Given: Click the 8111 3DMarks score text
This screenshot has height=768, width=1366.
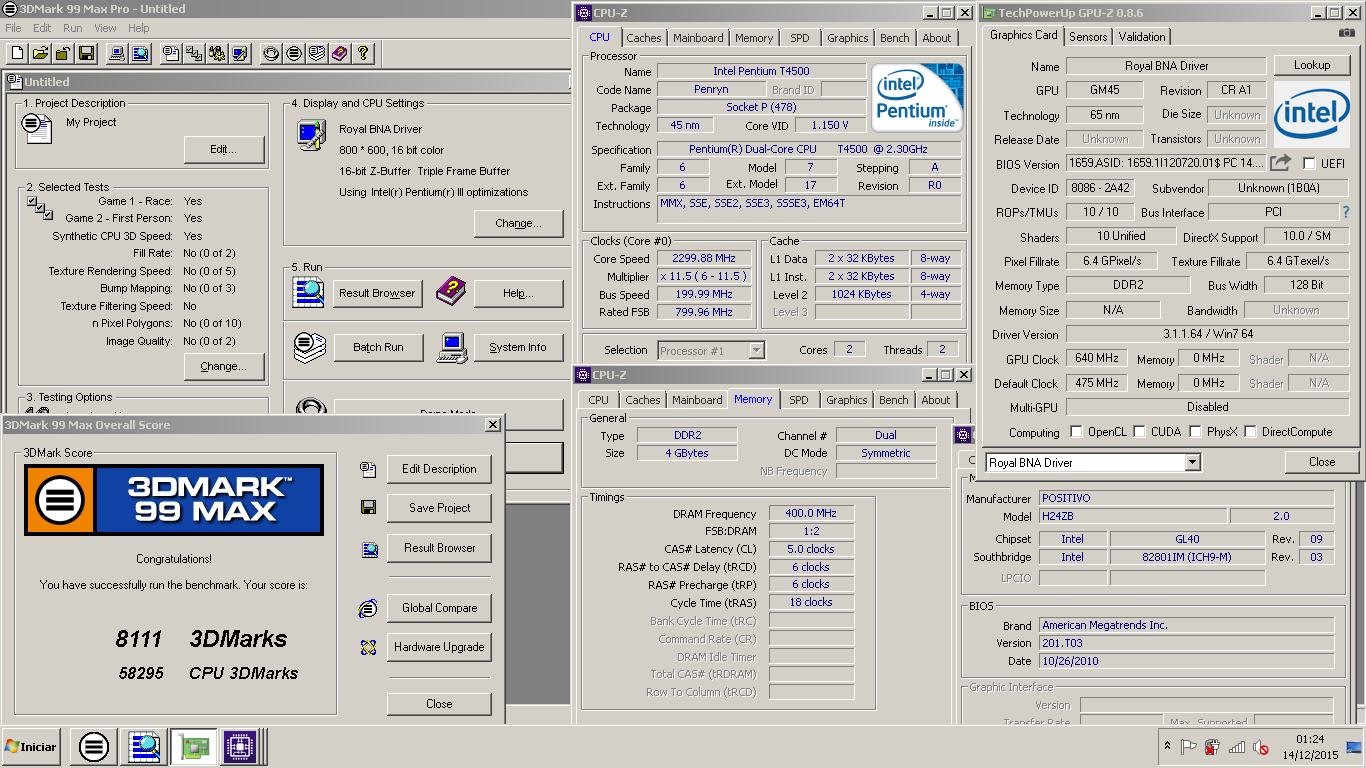Looking at the screenshot, I should pyautogui.click(x=201, y=639).
